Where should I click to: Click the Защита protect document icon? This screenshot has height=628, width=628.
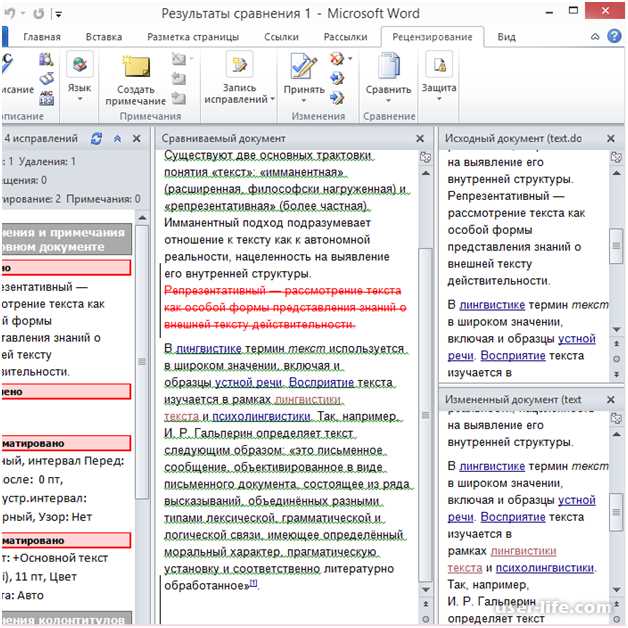pos(439,64)
